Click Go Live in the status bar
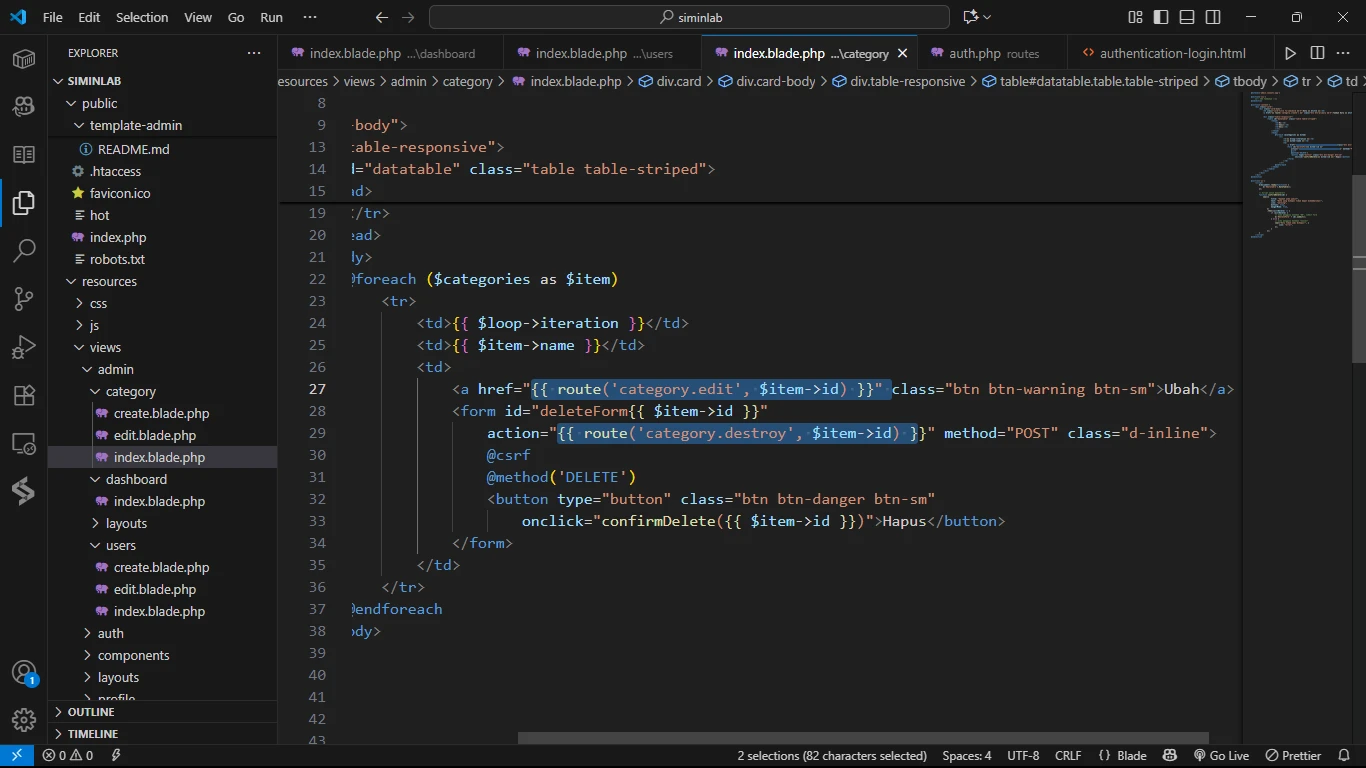This screenshot has width=1366, height=768. click(x=1221, y=756)
